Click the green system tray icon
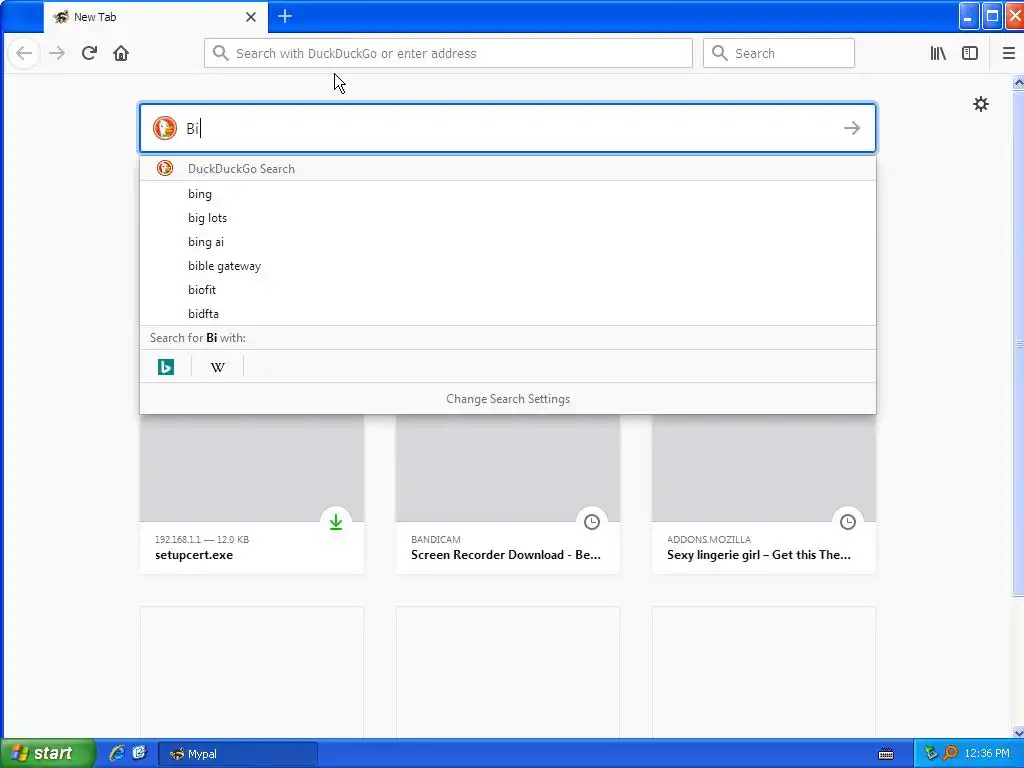The image size is (1024, 768). (931, 754)
